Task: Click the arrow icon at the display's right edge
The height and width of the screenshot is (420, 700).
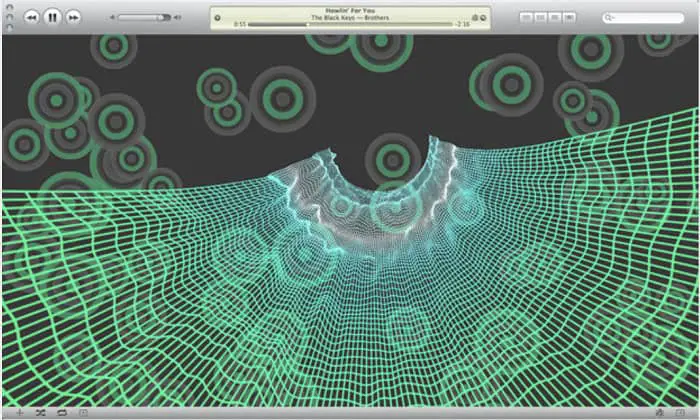Action: pyautogui.click(x=483, y=18)
